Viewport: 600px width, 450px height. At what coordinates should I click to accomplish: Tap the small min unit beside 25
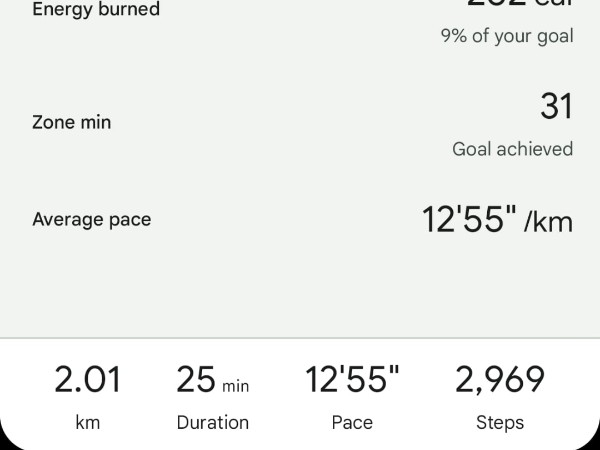pos(236,386)
